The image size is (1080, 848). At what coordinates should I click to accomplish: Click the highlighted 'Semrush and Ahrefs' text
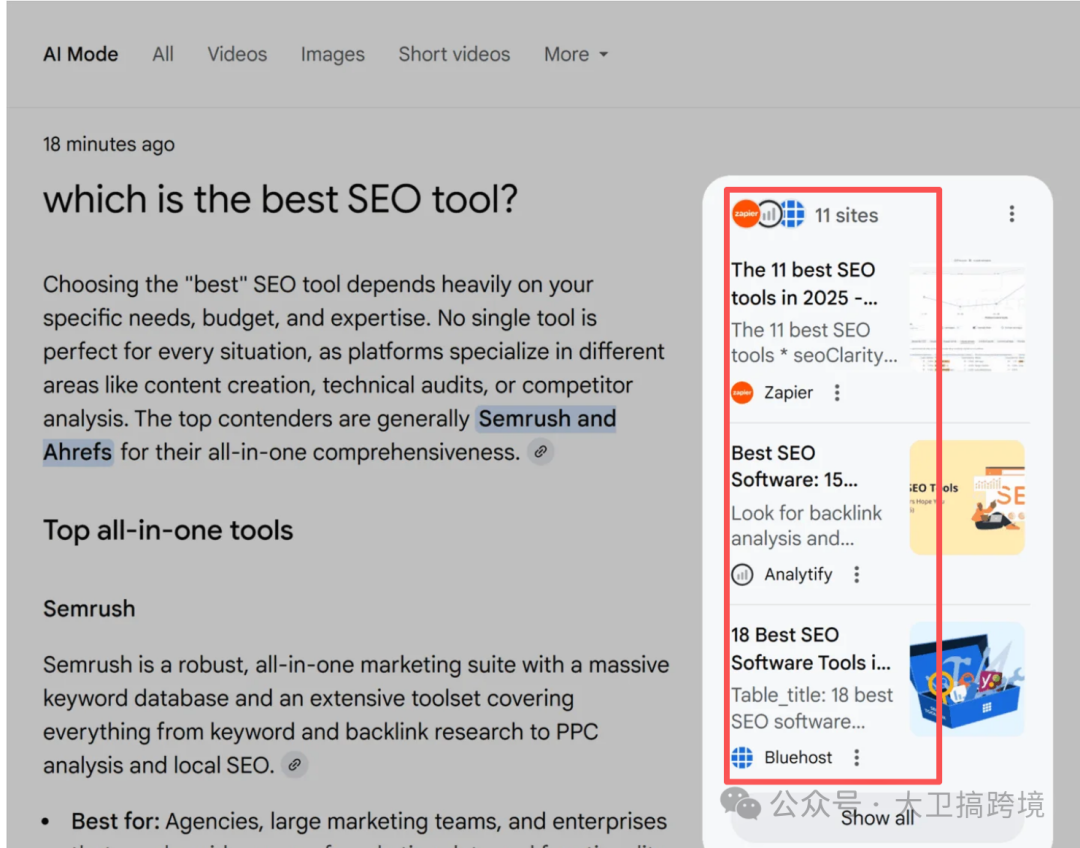[x=547, y=419]
